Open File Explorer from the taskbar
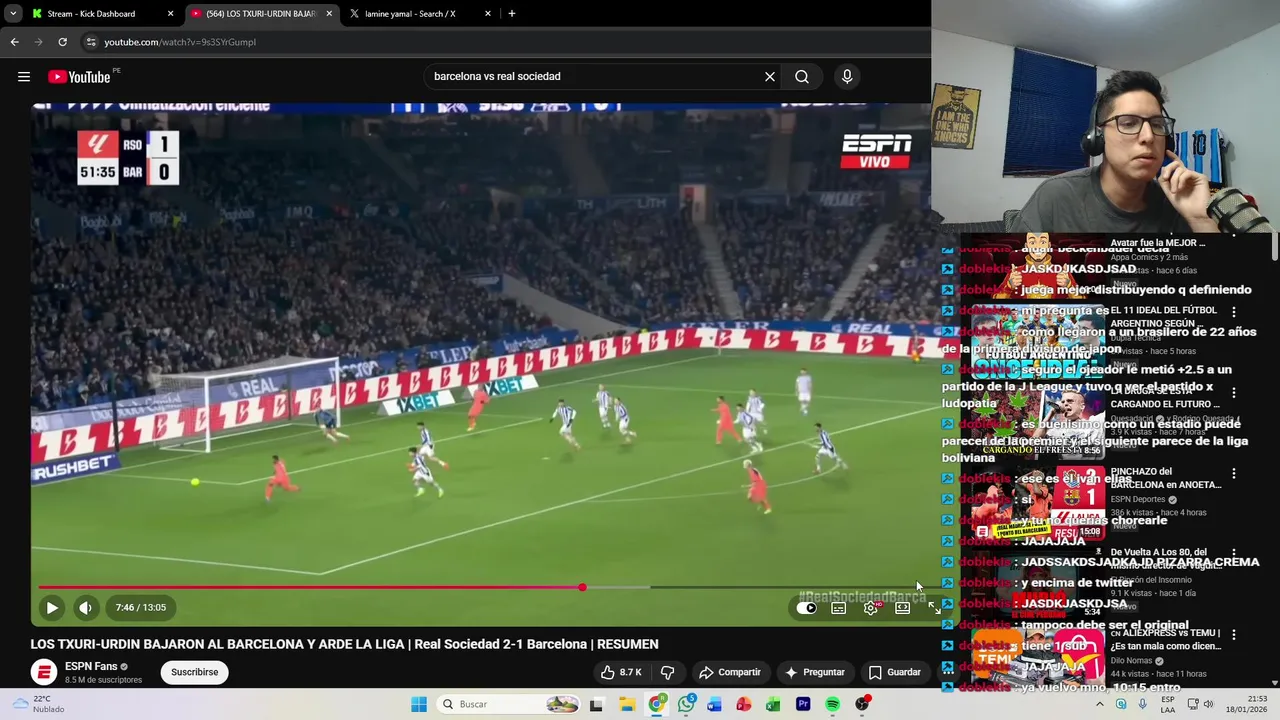Viewport: 1280px width, 720px height. (627, 704)
